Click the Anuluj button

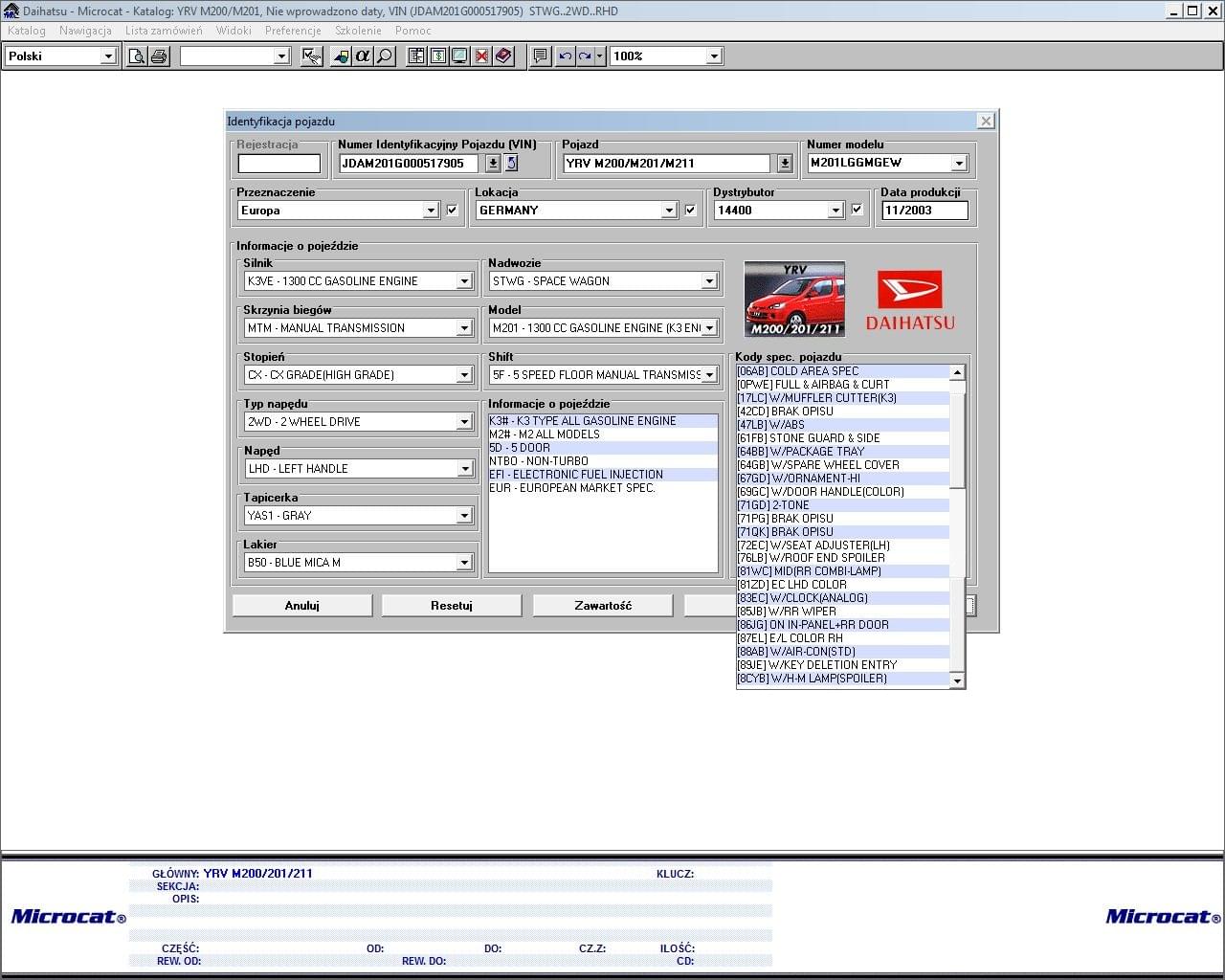click(302, 606)
